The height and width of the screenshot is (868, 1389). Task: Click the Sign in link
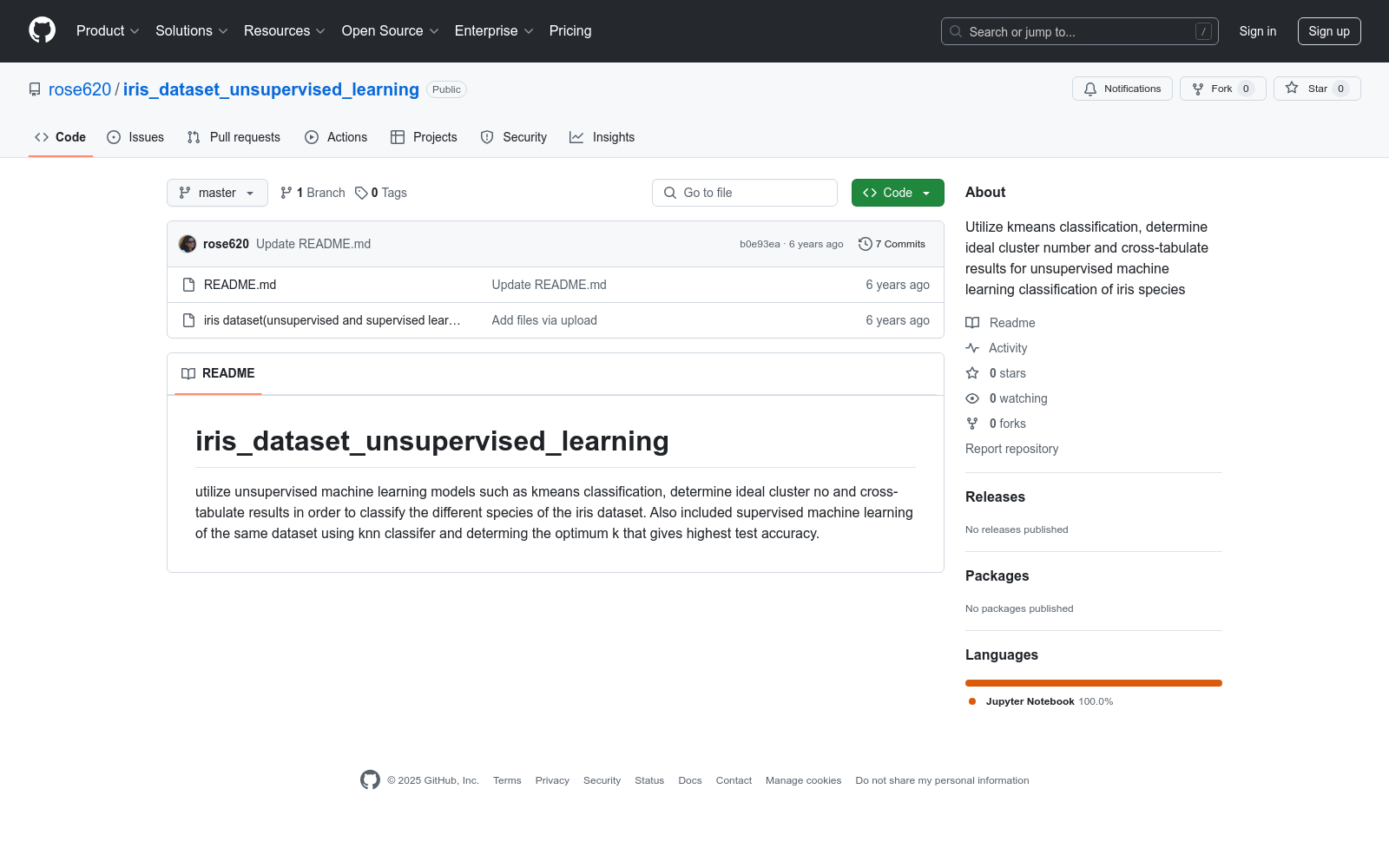coord(1258,31)
